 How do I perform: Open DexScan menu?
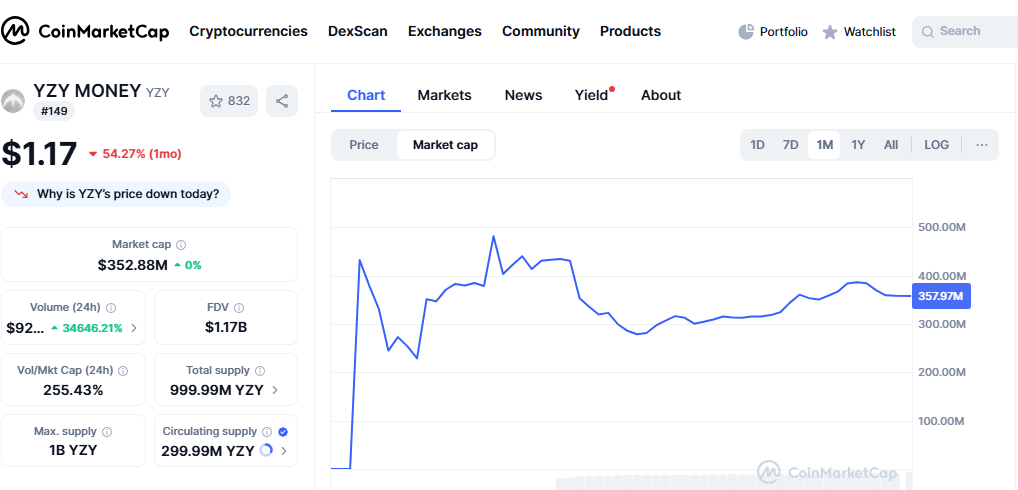pyautogui.click(x=358, y=31)
